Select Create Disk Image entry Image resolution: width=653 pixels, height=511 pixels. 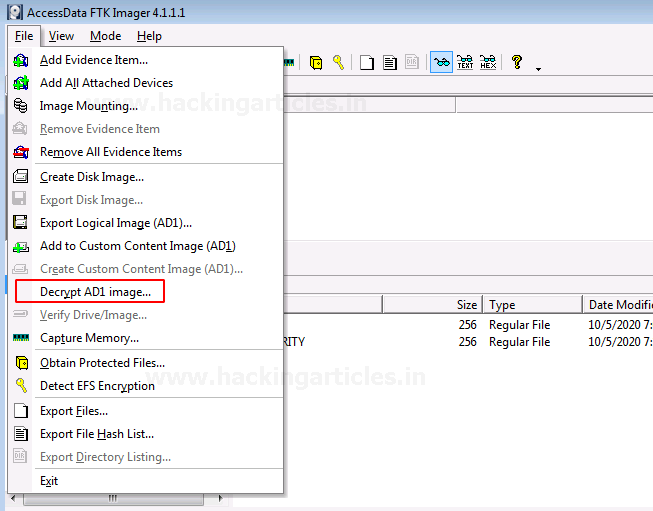(x=145, y=177)
